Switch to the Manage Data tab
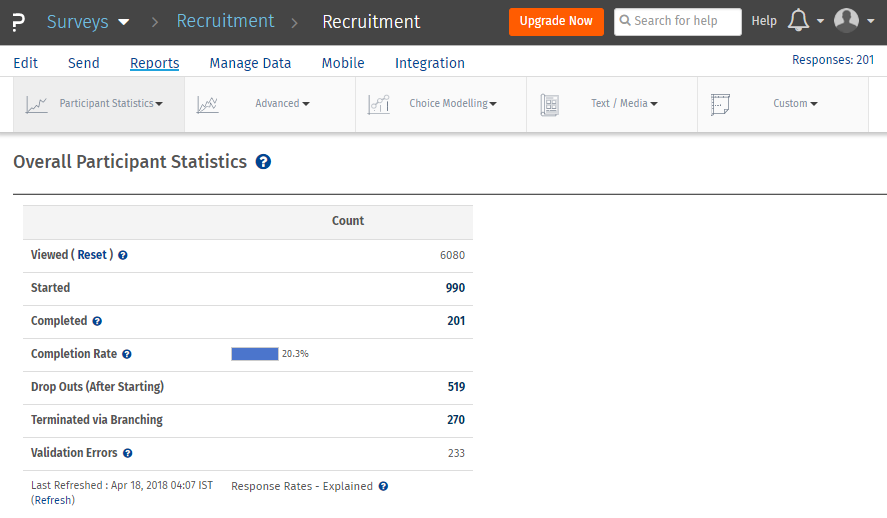Screen dimensions: 887x518 [250, 63]
